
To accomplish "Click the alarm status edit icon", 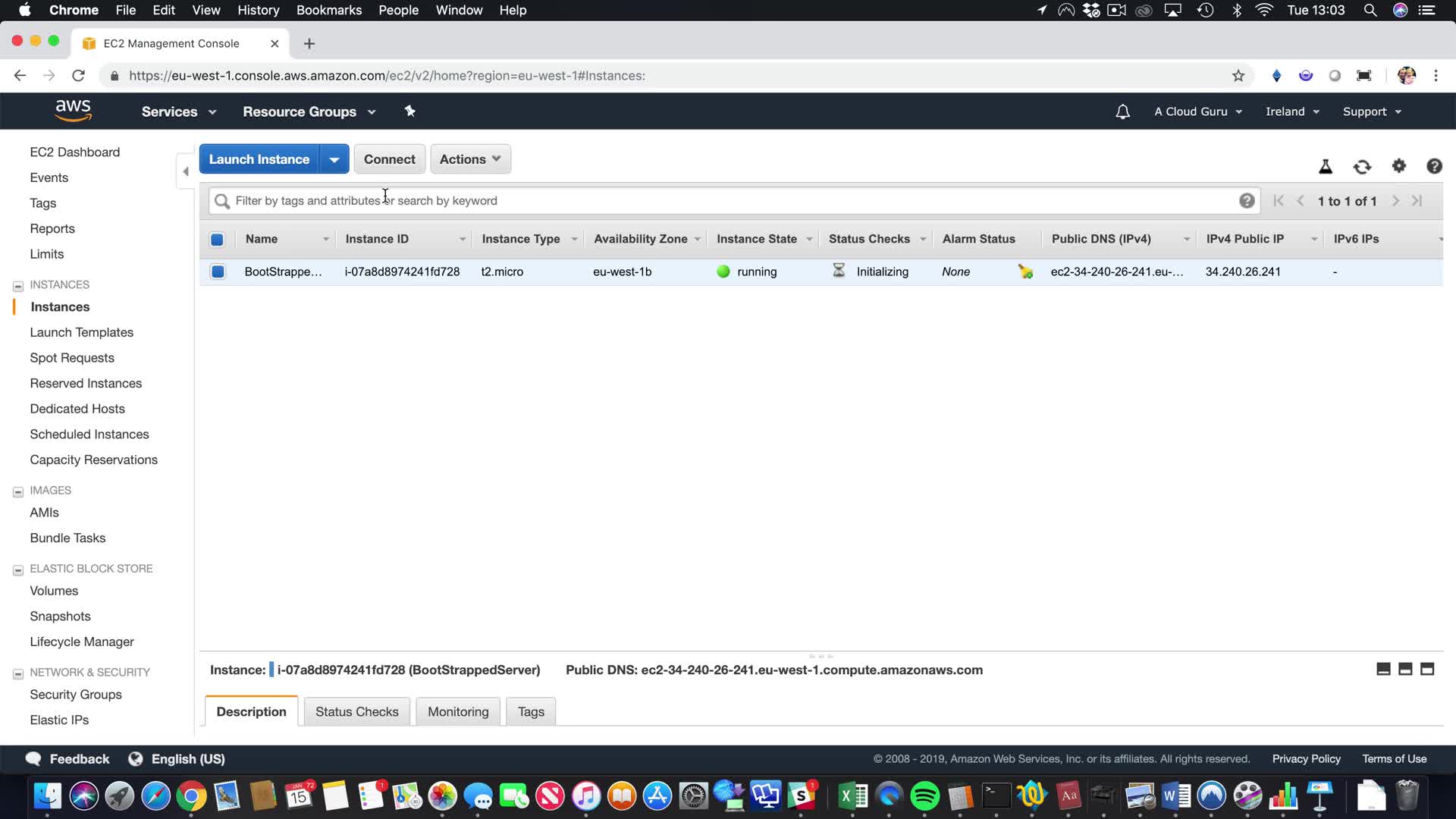I will (1025, 271).
